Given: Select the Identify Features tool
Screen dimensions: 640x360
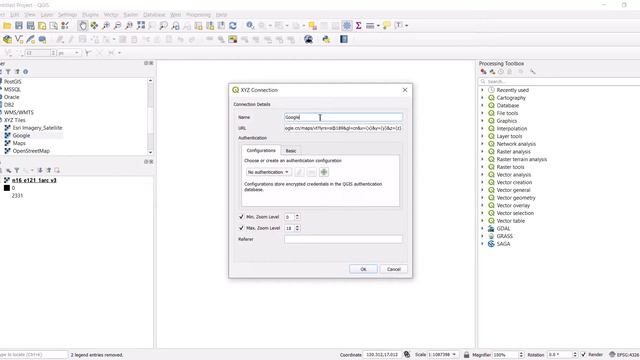Looking at the screenshot, I should (x=250, y=26).
